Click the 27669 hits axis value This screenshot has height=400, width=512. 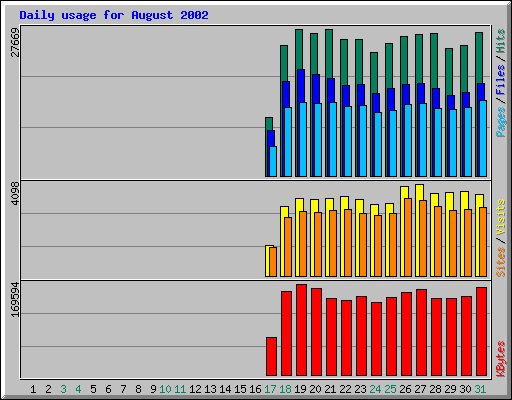click(15, 43)
